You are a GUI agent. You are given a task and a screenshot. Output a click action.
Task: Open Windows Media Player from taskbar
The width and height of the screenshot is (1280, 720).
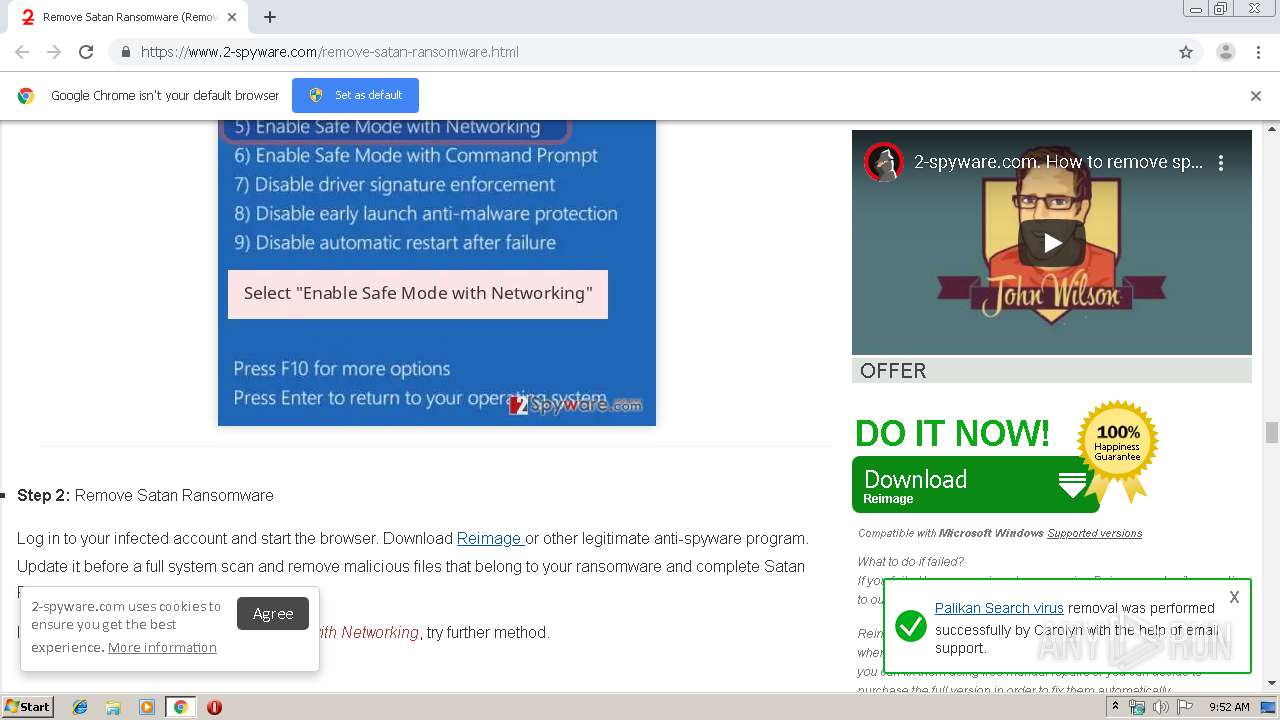pos(146,707)
